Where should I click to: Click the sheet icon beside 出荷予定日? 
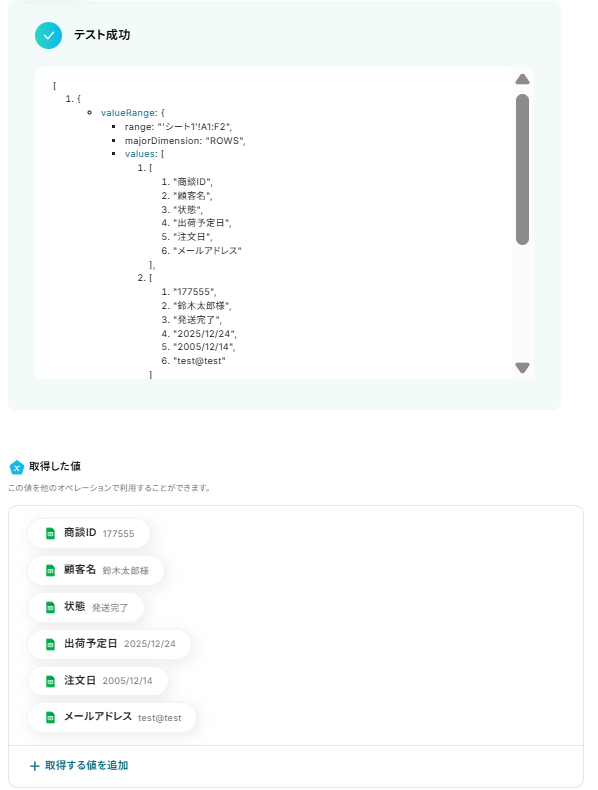50,644
